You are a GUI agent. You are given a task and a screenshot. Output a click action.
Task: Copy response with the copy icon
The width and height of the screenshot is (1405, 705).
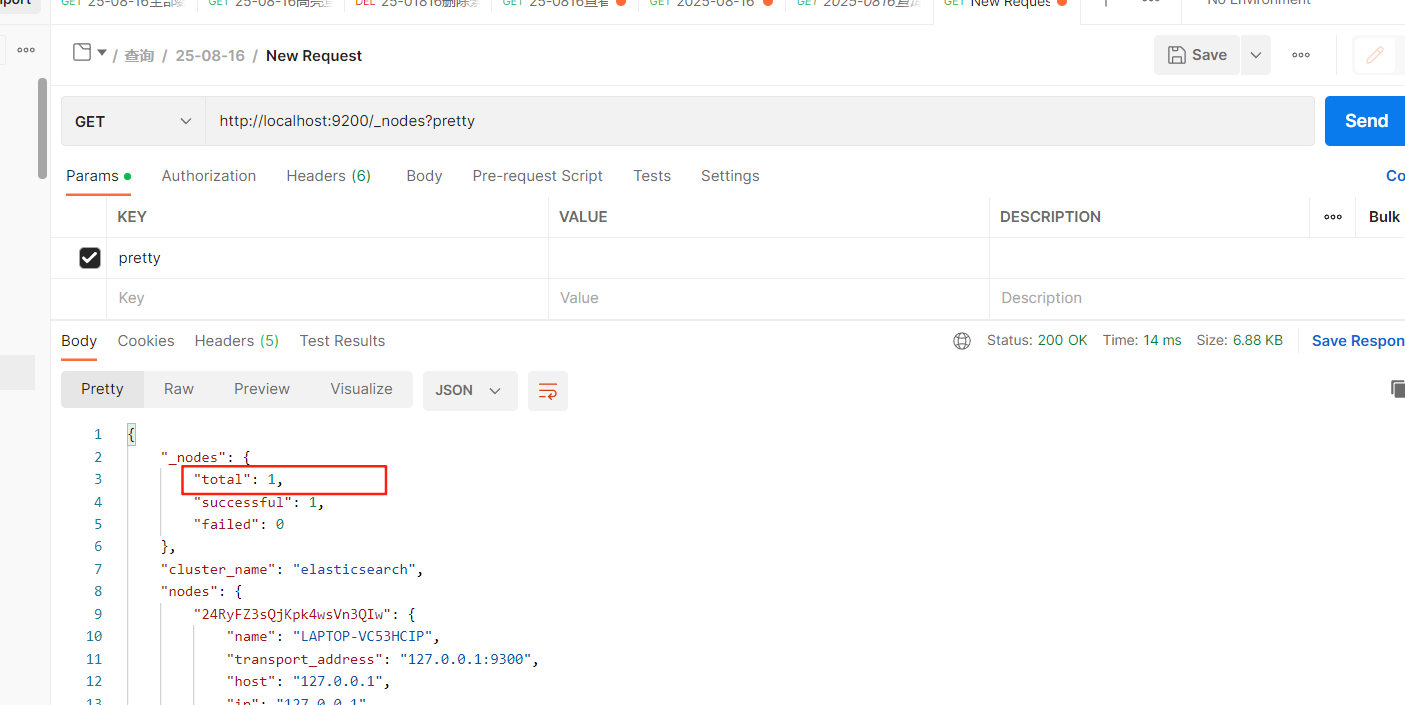(x=1397, y=389)
